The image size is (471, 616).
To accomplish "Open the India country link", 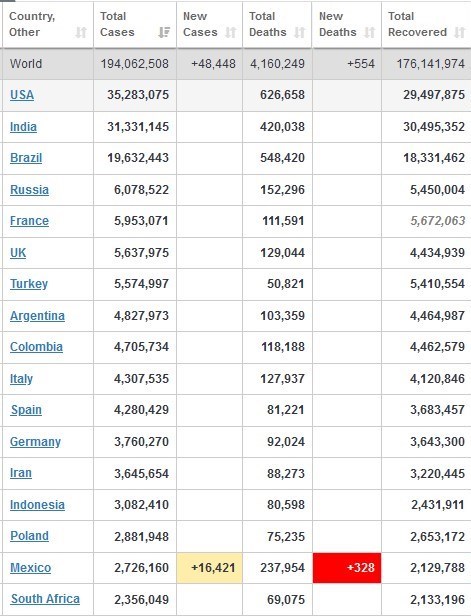I will 23,126.
